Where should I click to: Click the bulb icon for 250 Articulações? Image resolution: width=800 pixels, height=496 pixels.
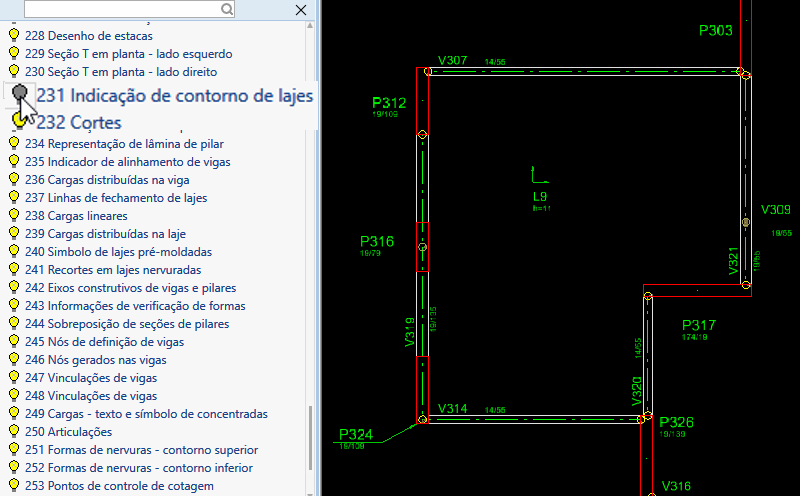coord(14,432)
